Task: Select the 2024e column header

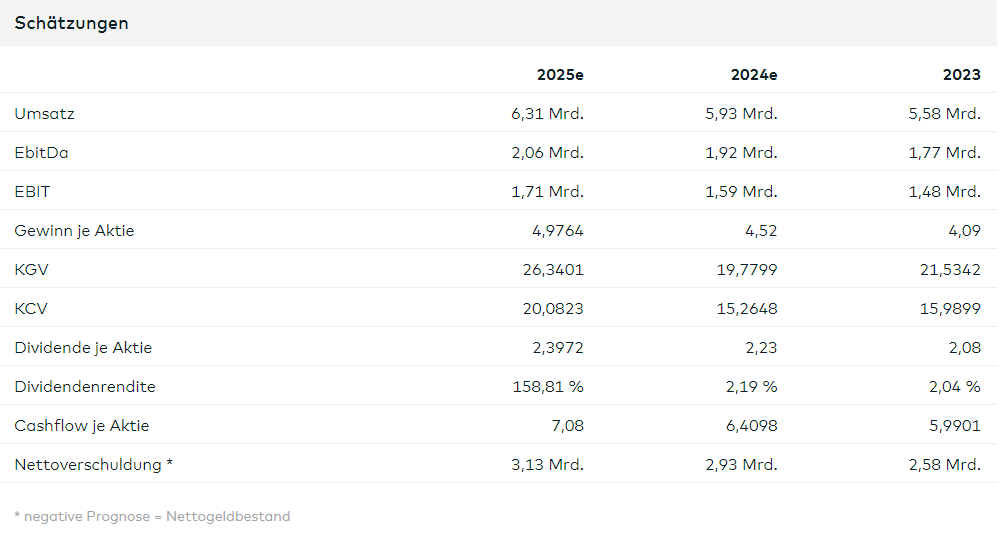Action: pyautogui.click(x=754, y=75)
